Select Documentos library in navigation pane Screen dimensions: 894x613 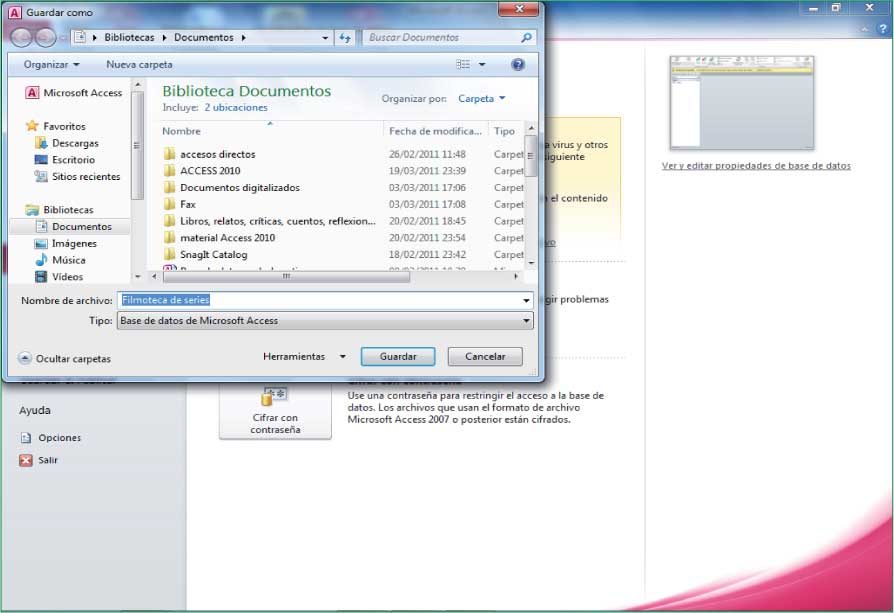point(71,226)
